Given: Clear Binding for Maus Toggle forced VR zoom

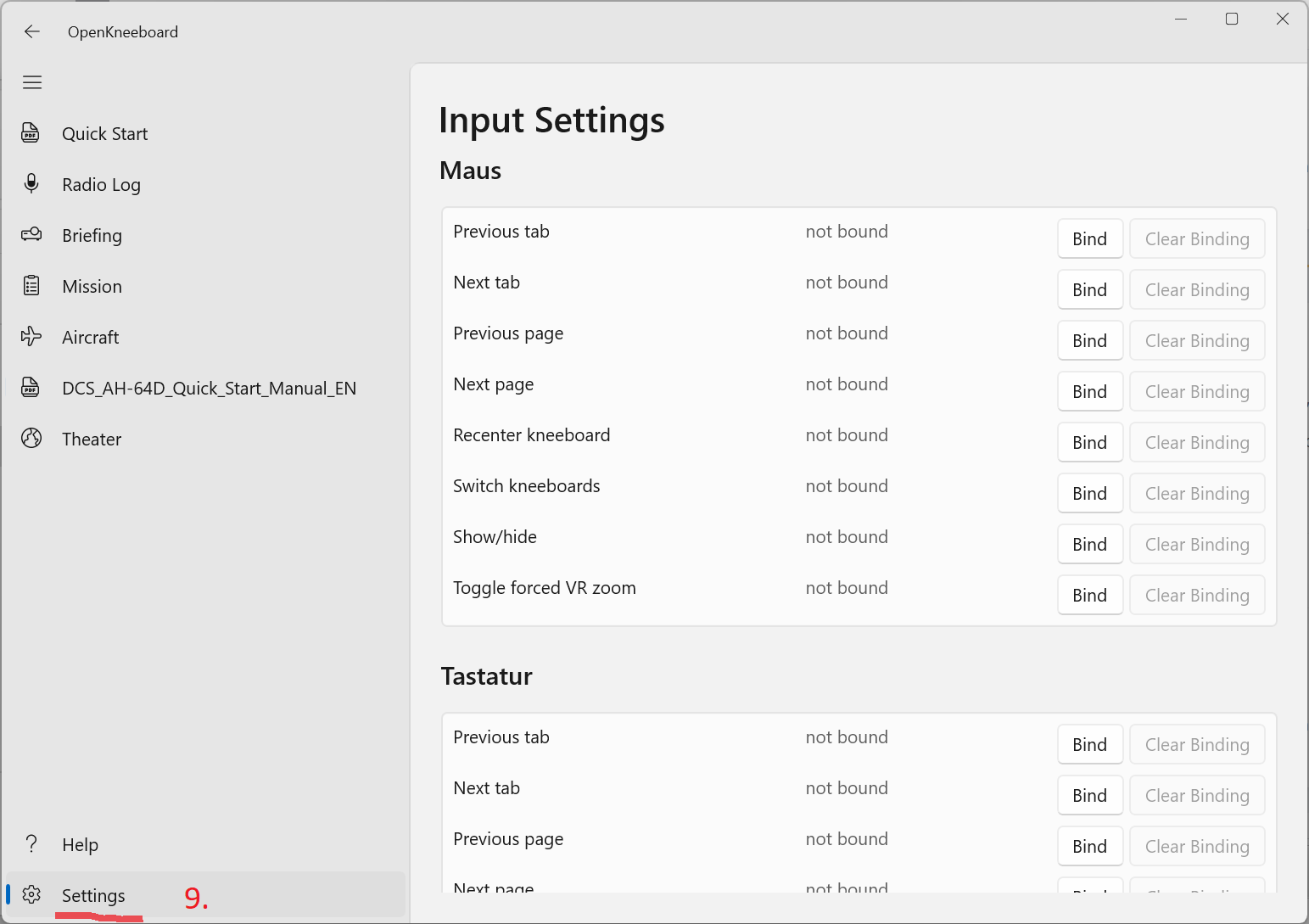Looking at the screenshot, I should tap(1197, 595).
